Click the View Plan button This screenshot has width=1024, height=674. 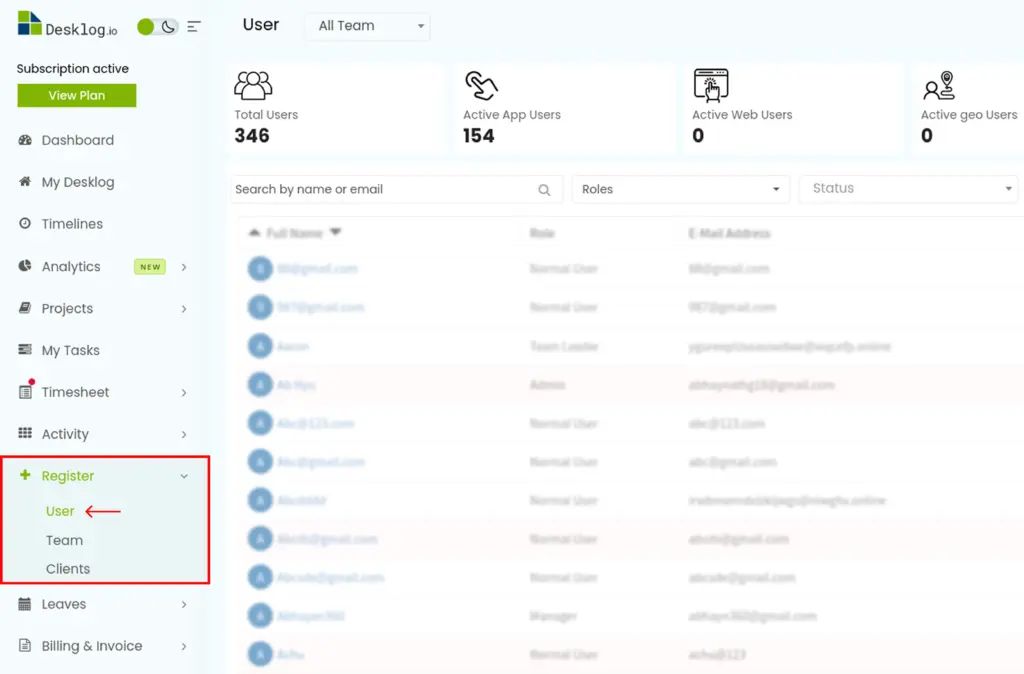pyautogui.click(x=76, y=96)
